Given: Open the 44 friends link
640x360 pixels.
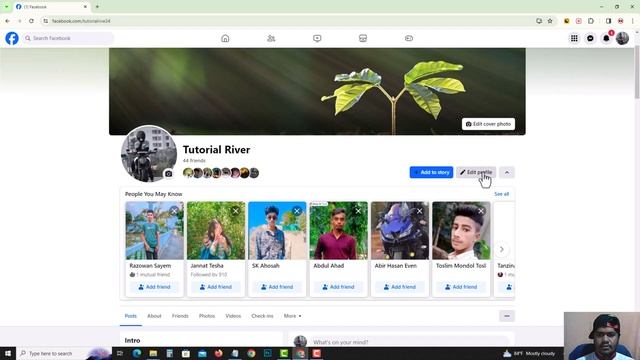Looking at the screenshot, I should 194,161.
